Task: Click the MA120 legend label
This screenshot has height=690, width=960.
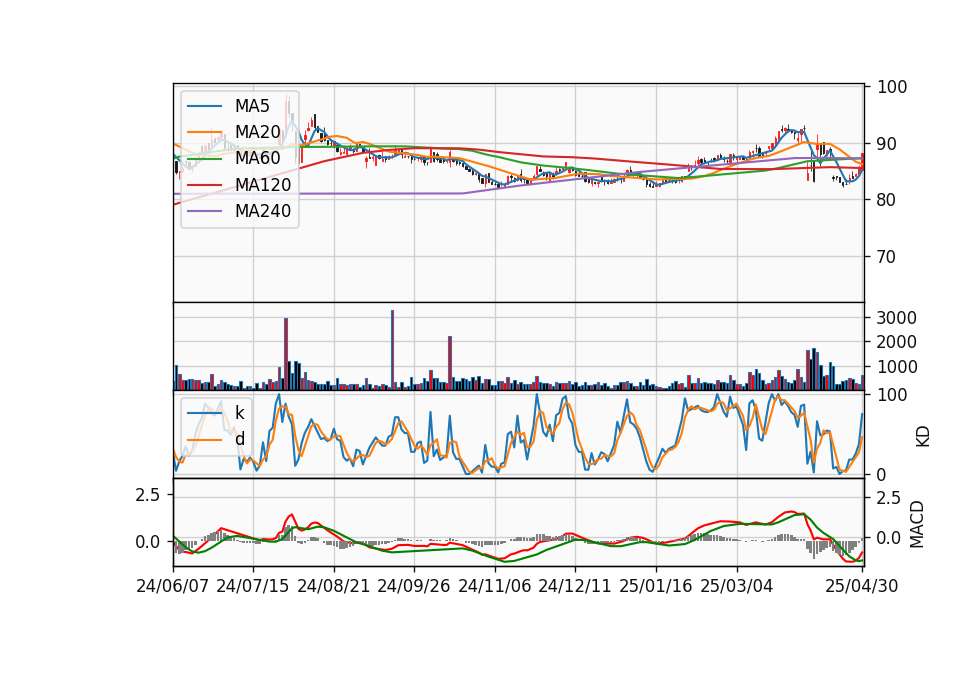Action: tap(263, 184)
